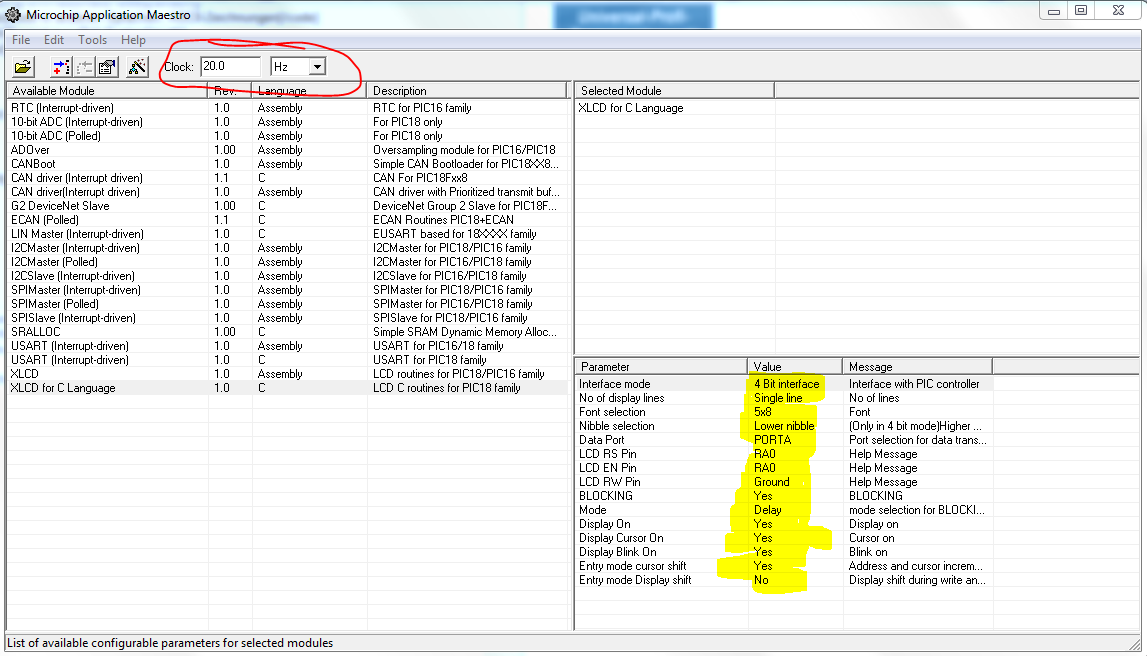Select CAN driver with Prioritized transmit module
The image size is (1147, 656).
287,192
